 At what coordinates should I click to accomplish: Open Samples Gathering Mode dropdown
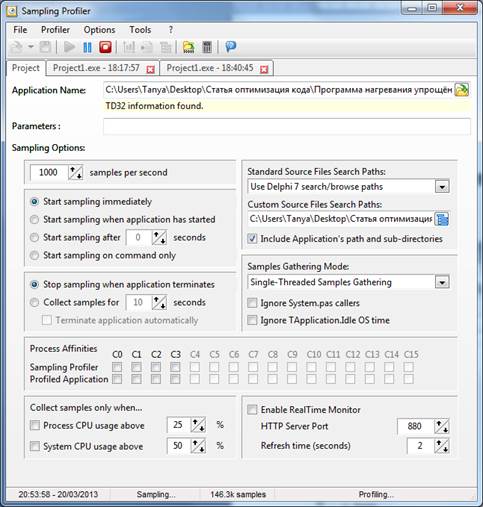442,282
